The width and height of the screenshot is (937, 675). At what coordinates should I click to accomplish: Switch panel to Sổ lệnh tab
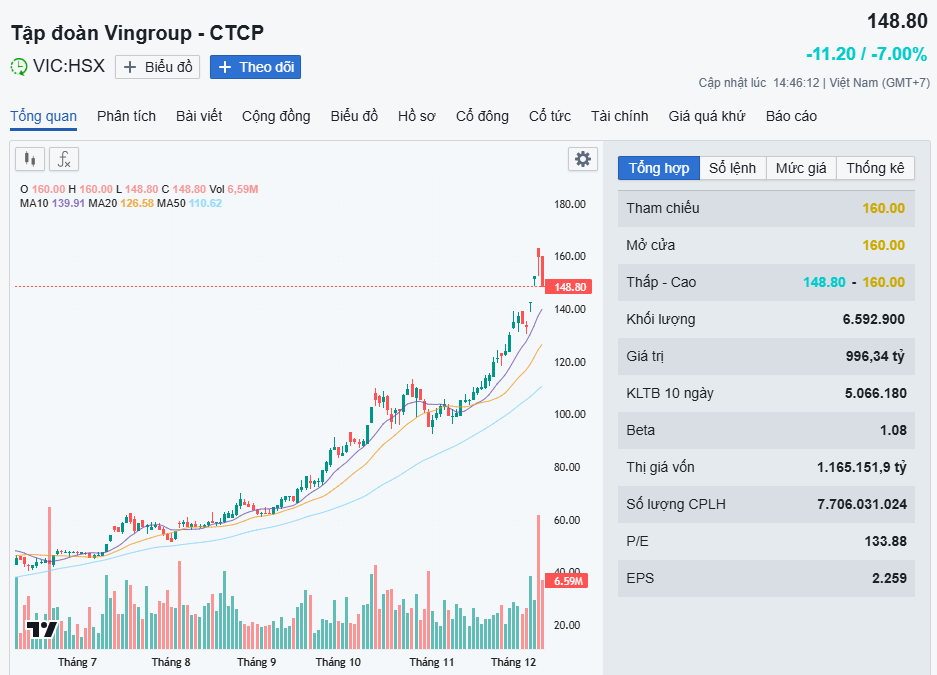(732, 168)
